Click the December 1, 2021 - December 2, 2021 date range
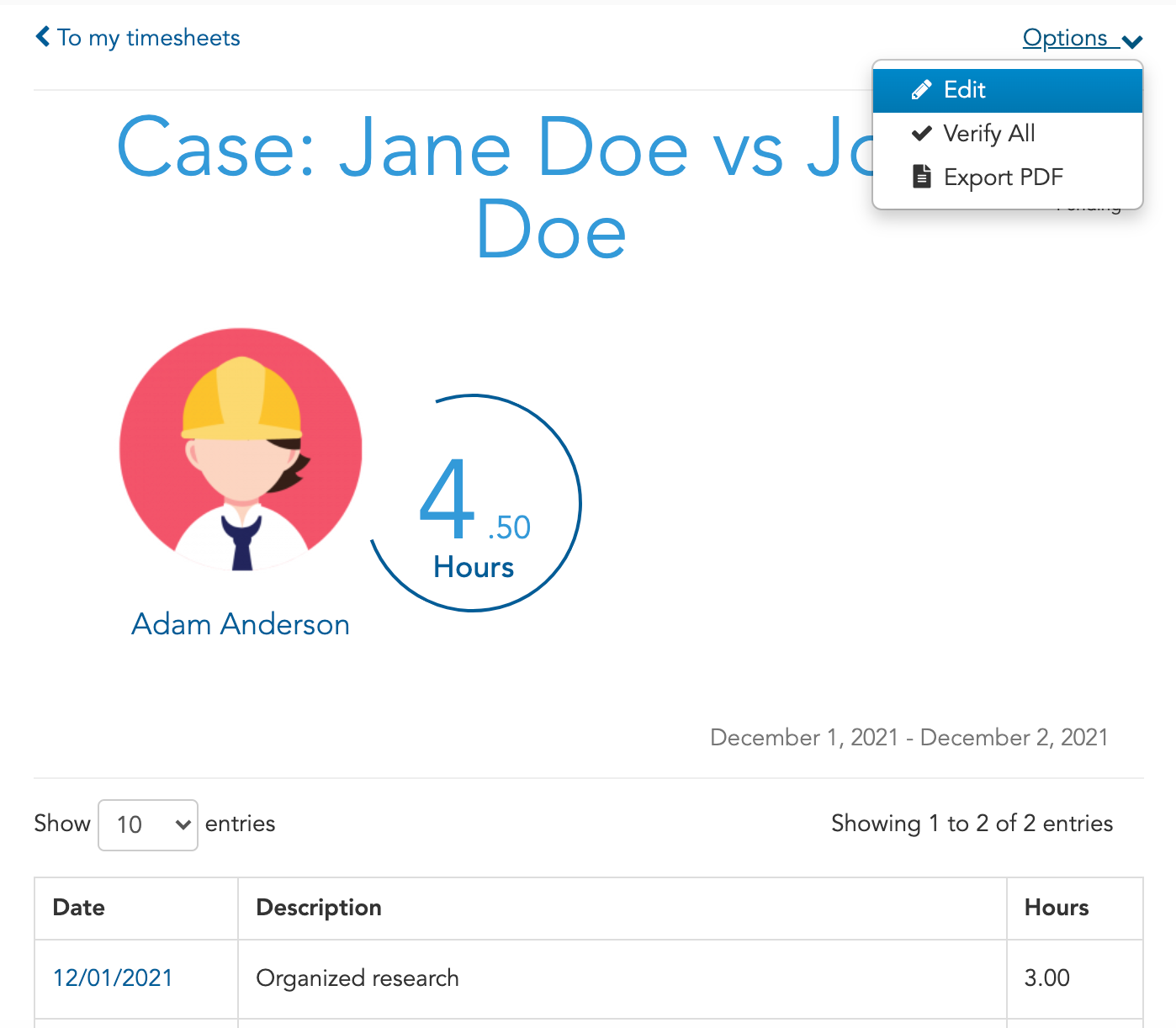 click(x=909, y=738)
